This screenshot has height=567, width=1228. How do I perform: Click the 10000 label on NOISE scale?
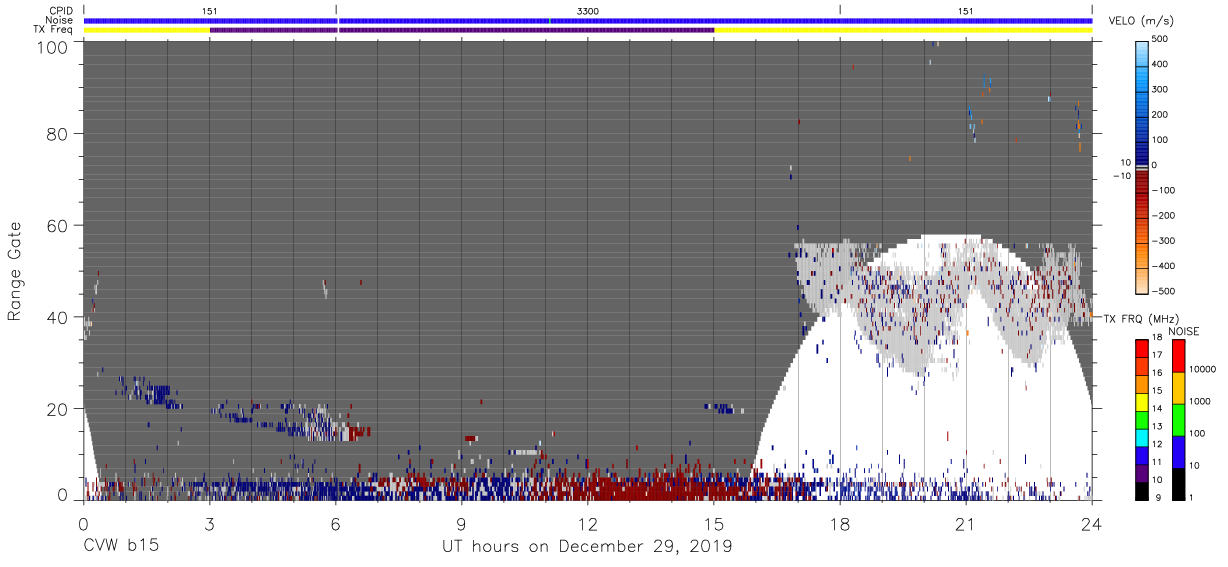tap(1205, 369)
